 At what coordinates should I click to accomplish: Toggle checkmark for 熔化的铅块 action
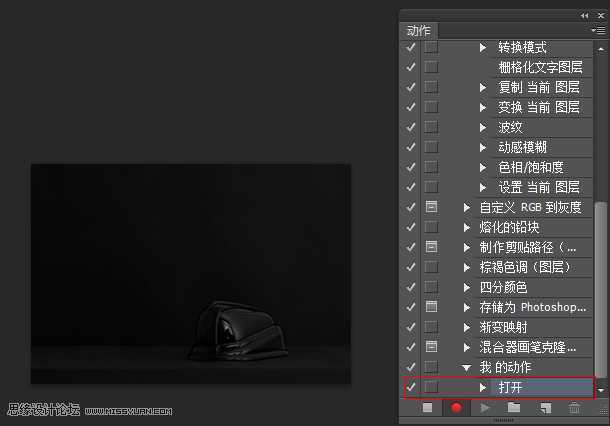(410, 227)
